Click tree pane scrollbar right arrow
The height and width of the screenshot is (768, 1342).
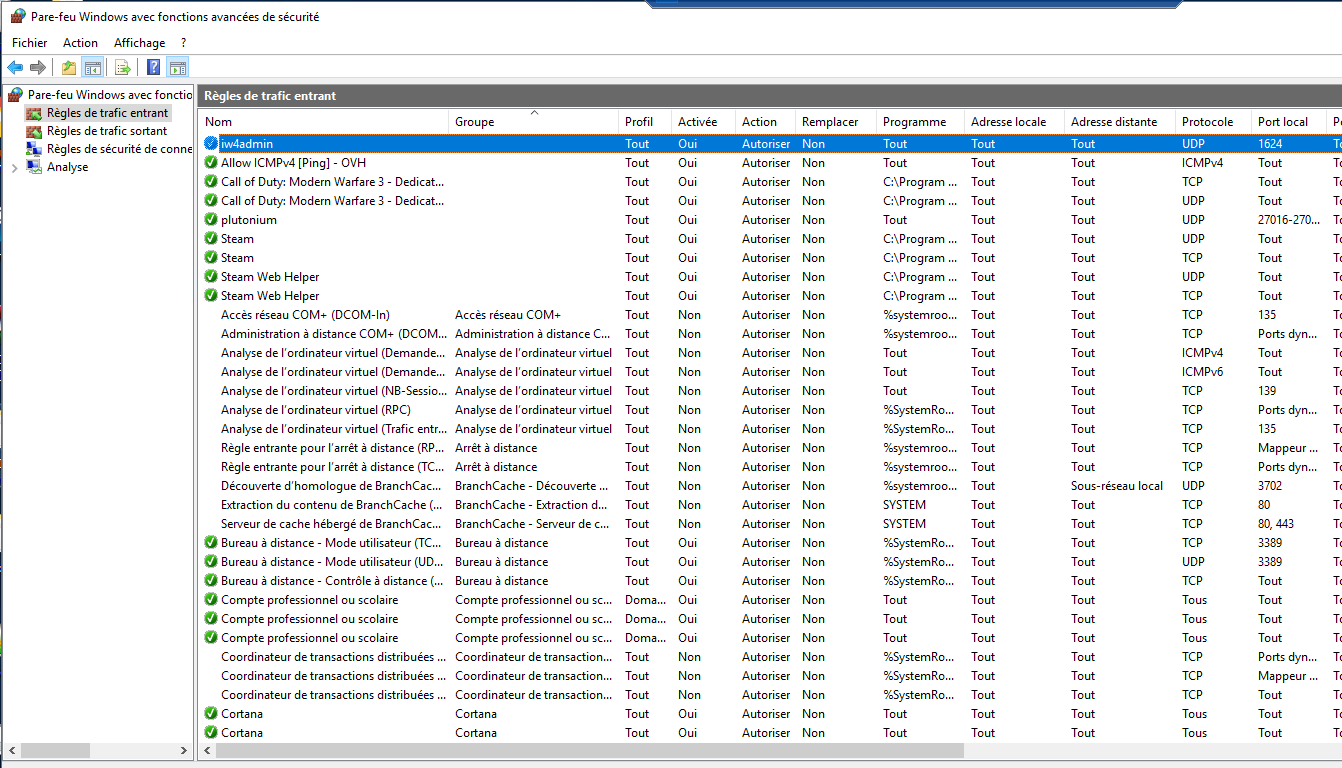tap(184, 750)
